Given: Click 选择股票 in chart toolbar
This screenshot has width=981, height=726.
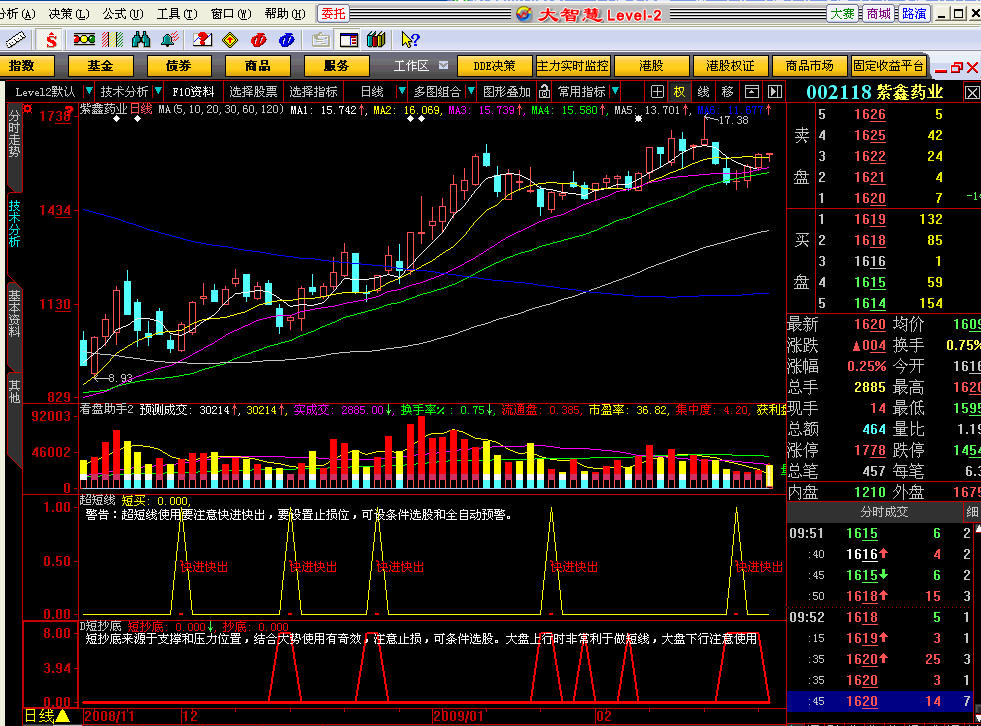Looking at the screenshot, I should [253, 91].
